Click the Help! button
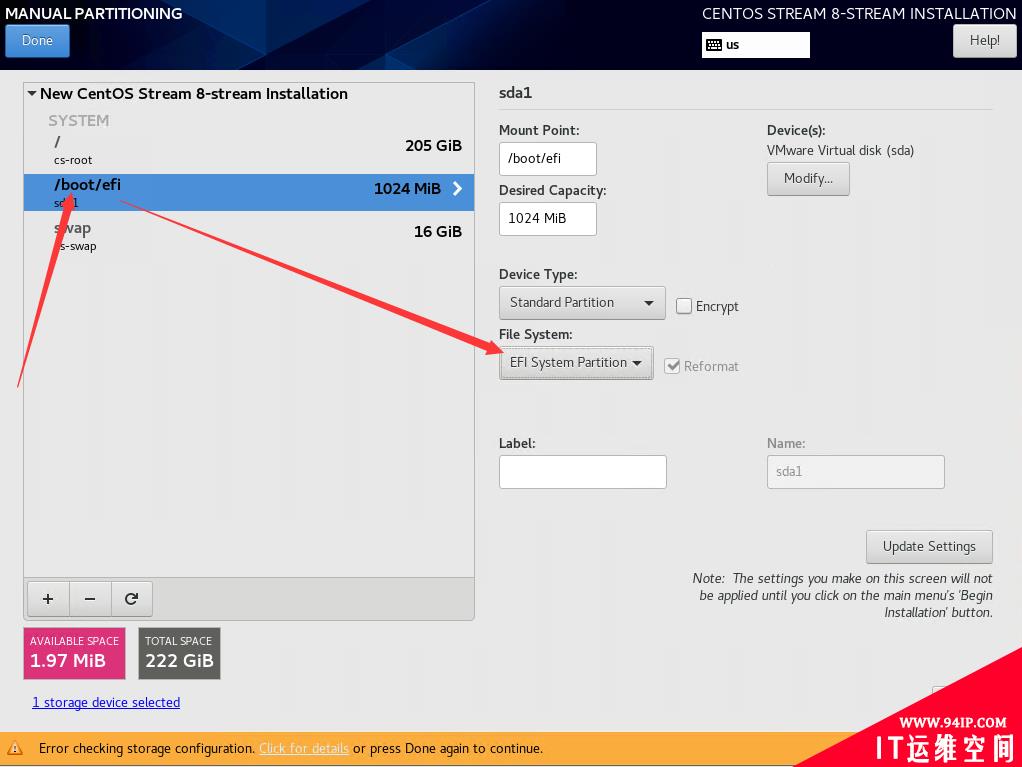Screen dimensions: 1022x767 click(984, 41)
